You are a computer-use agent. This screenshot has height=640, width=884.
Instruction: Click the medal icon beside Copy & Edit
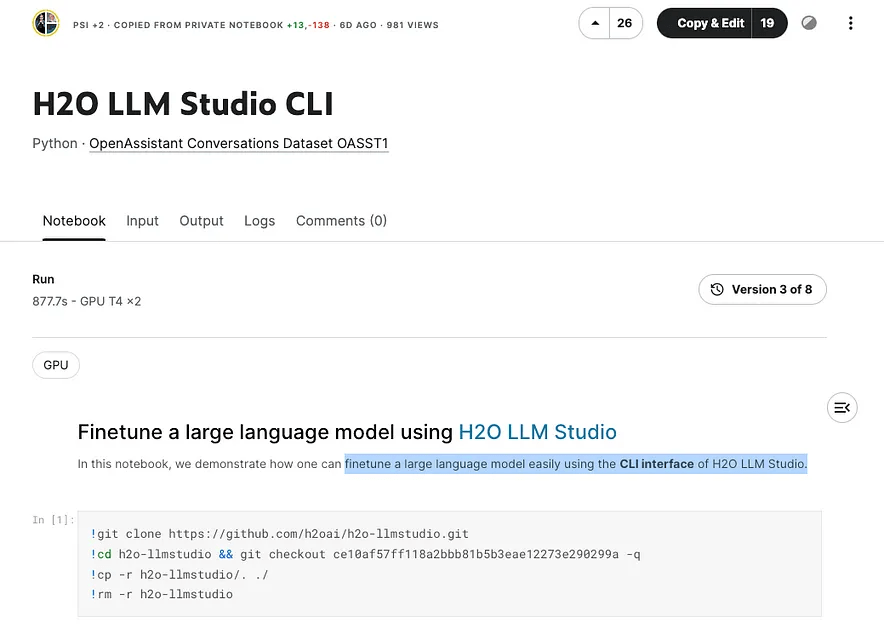[808, 22]
